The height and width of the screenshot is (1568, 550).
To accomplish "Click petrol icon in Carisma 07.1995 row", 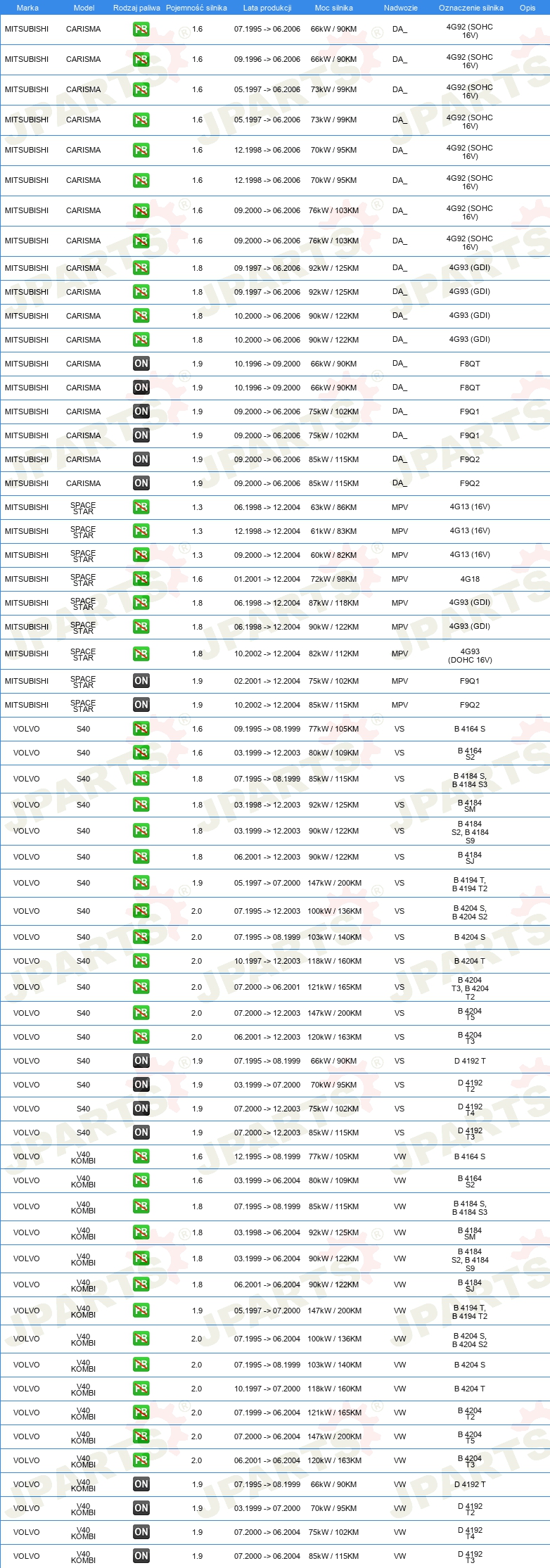I will click(141, 30).
